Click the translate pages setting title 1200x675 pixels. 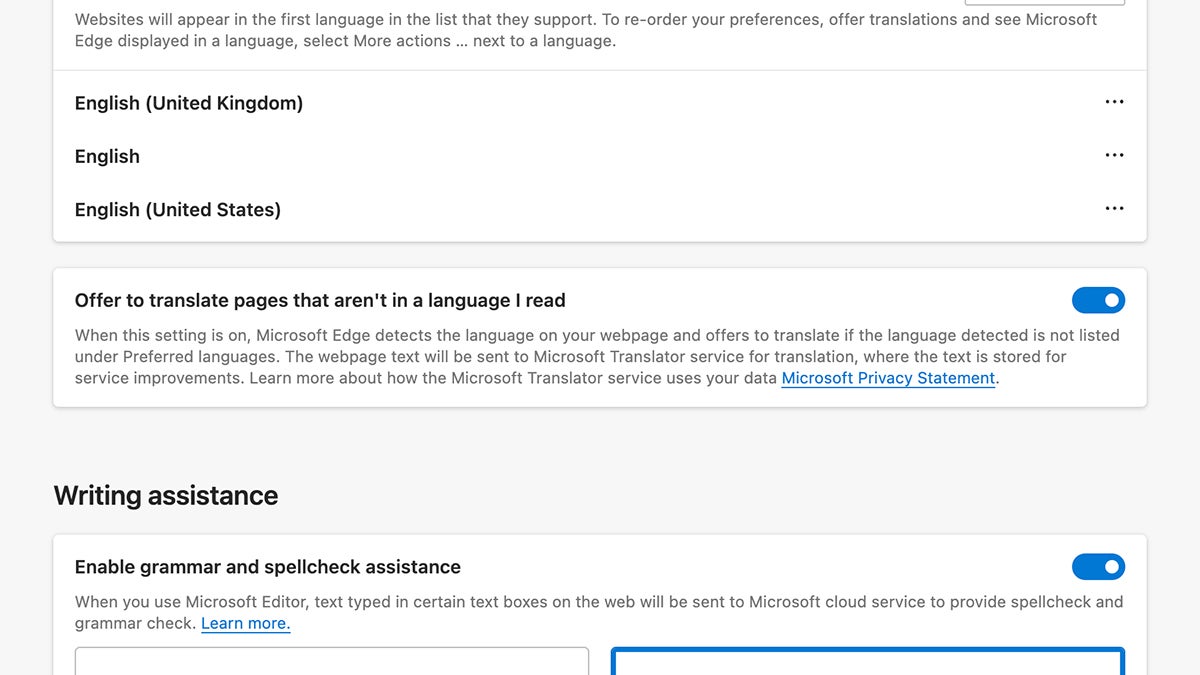pos(320,300)
